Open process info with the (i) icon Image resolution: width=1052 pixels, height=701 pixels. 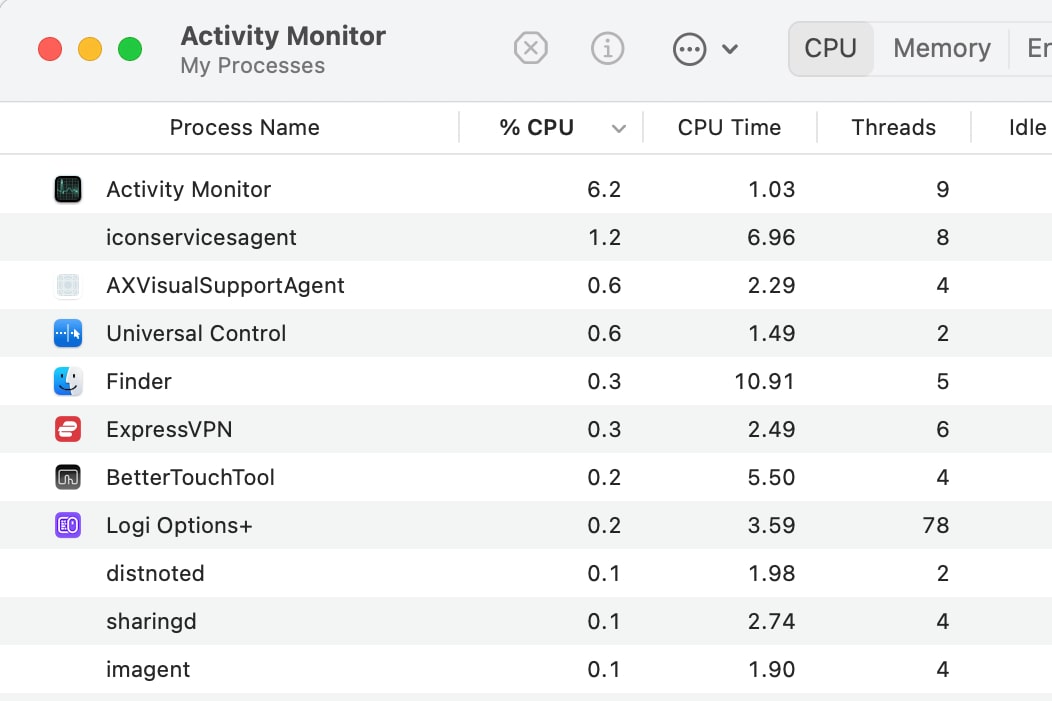pos(607,48)
